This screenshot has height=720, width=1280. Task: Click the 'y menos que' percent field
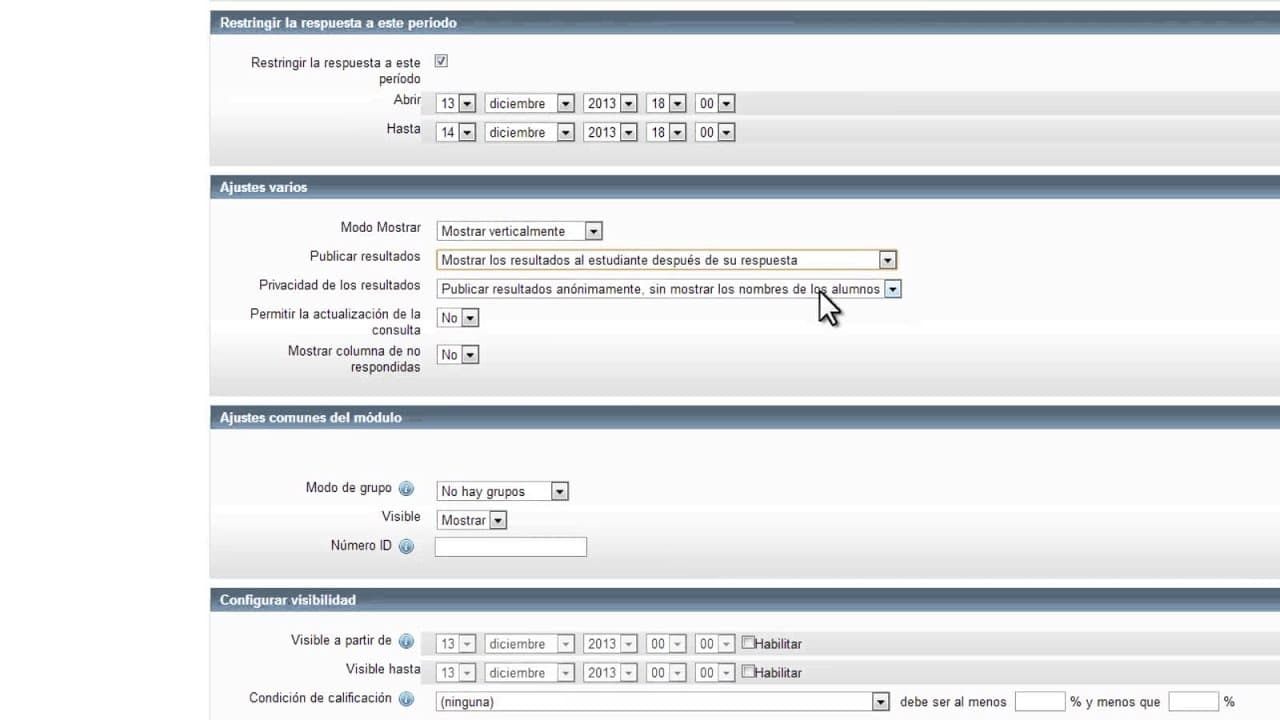1193,701
